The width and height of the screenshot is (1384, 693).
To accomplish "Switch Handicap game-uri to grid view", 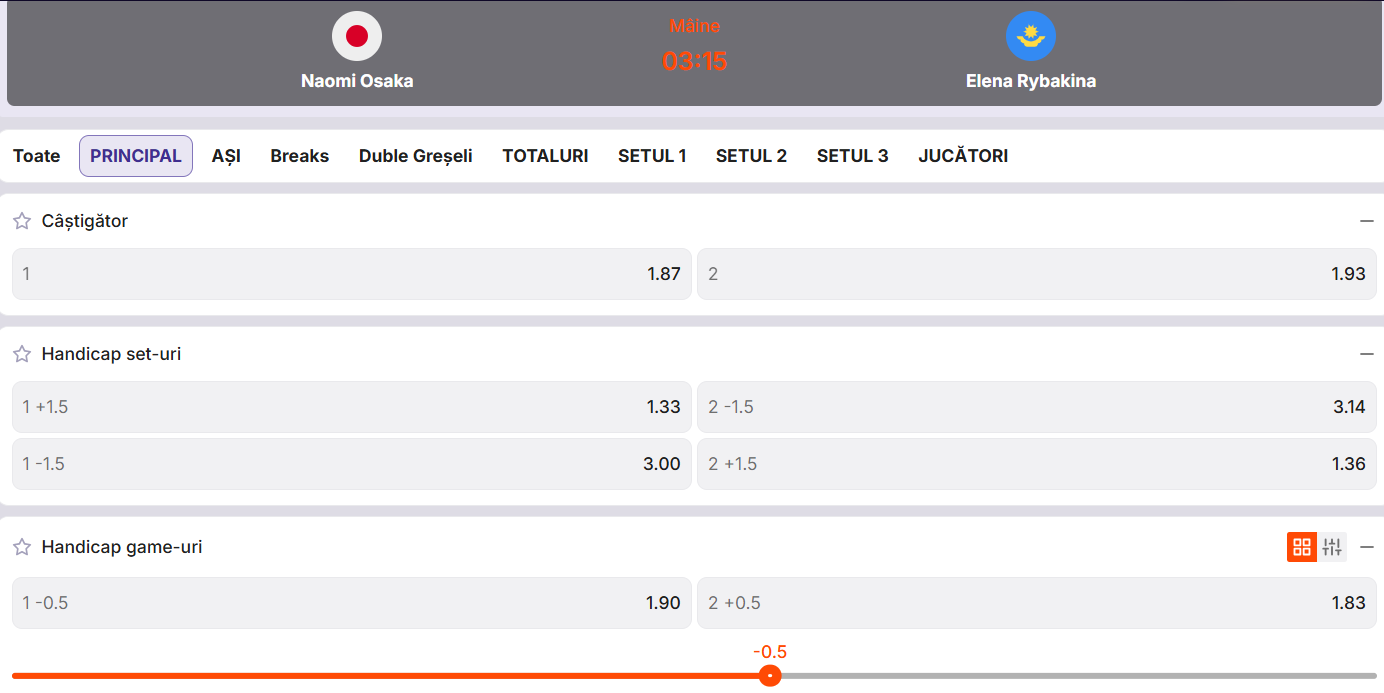I will point(1302,547).
